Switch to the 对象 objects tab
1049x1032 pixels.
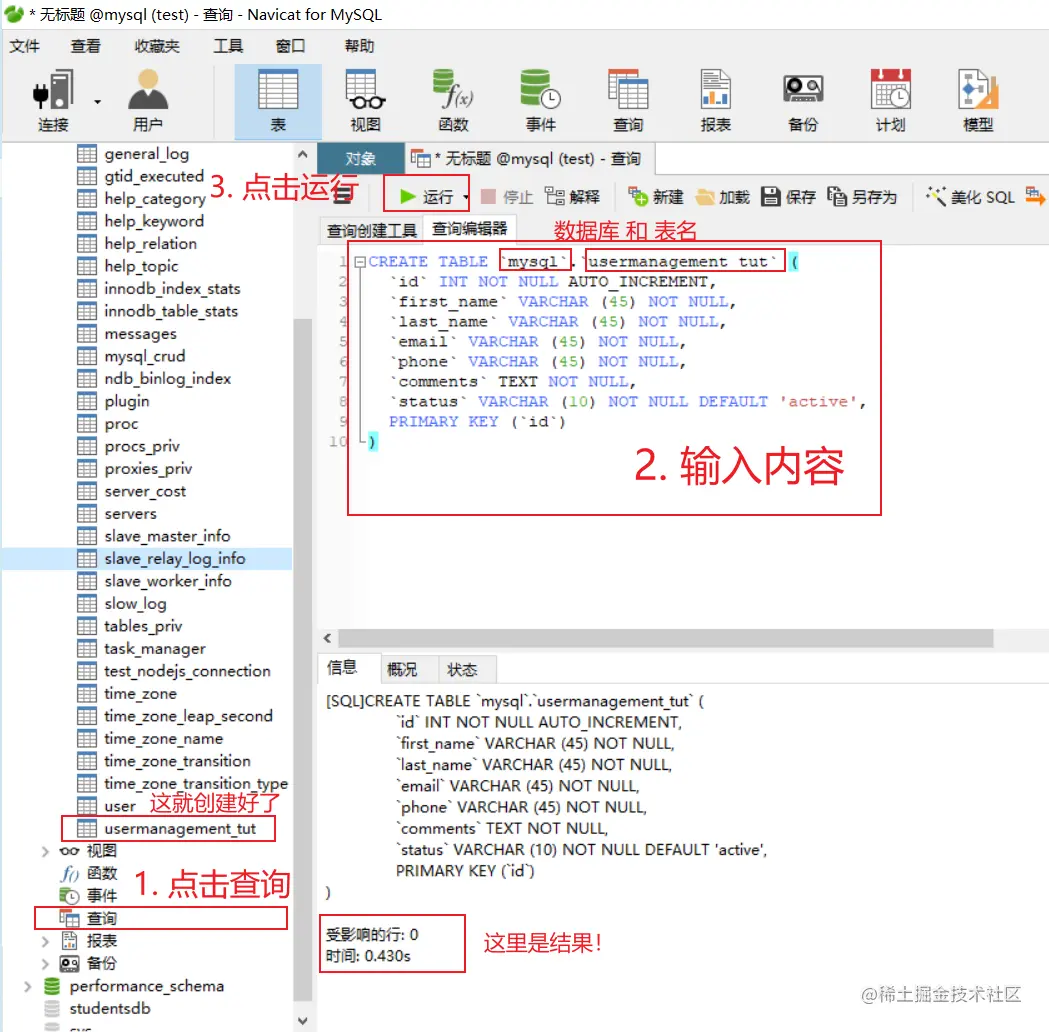pyautogui.click(x=361, y=159)
